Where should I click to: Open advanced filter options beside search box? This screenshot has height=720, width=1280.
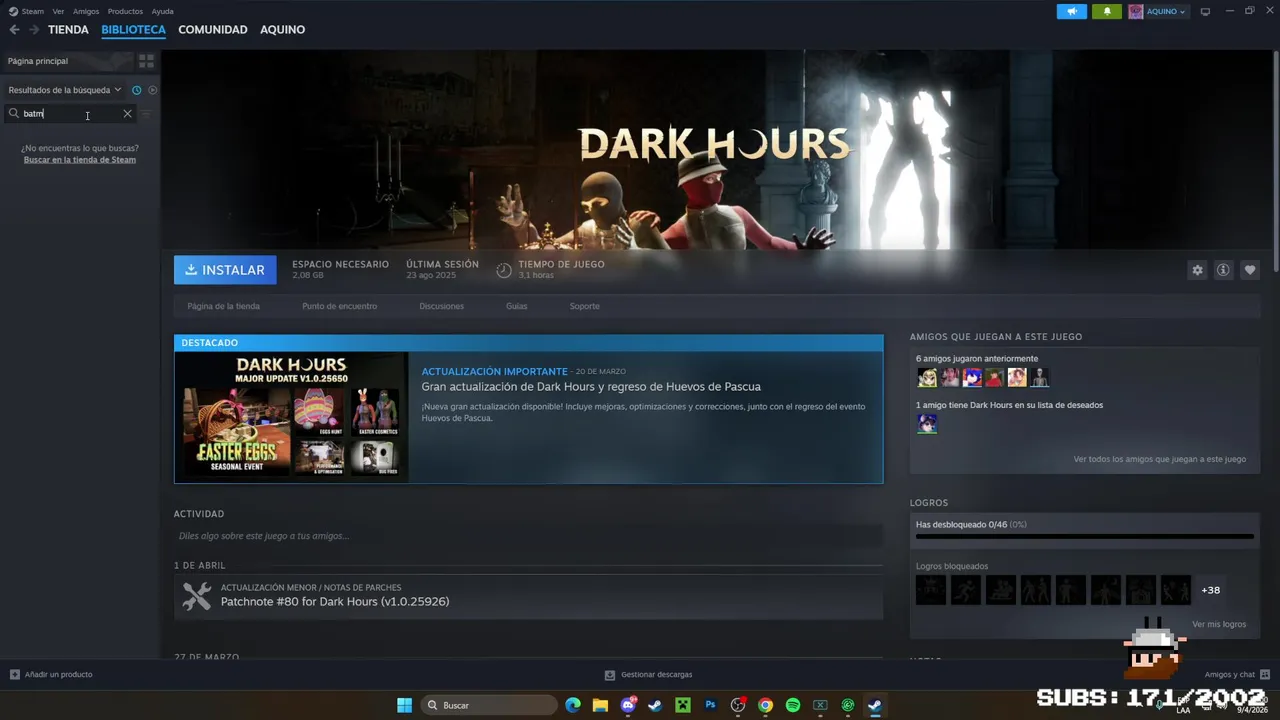[x=146, y=114]
